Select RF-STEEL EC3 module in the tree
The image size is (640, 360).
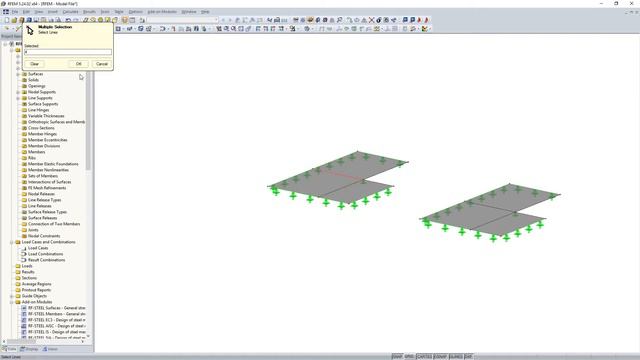56,320
